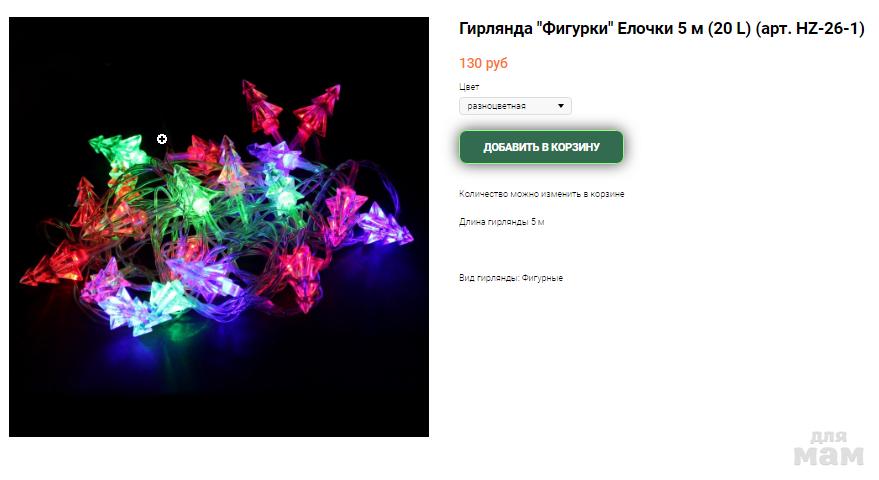Screen dimensions: 879x480
Task: Click the 'Вид гирлянды: Фигурные' line
Action: (511, 278)
